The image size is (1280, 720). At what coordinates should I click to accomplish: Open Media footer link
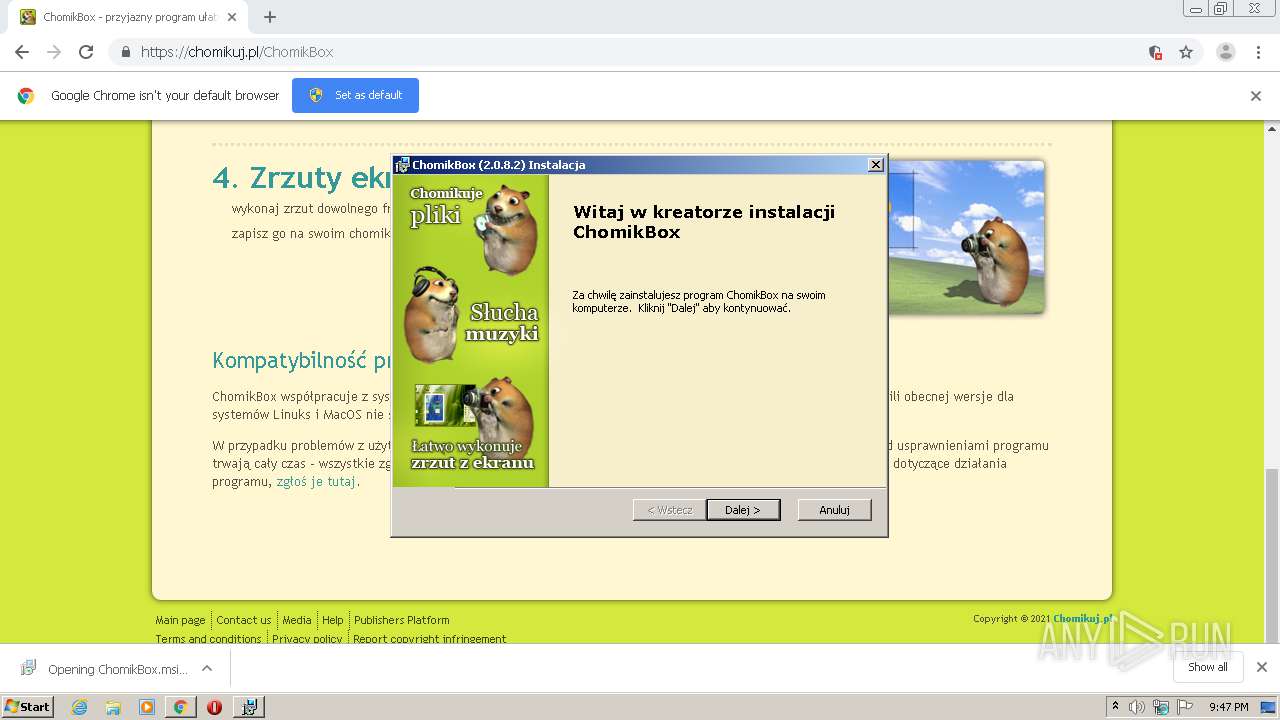[297, 620]
